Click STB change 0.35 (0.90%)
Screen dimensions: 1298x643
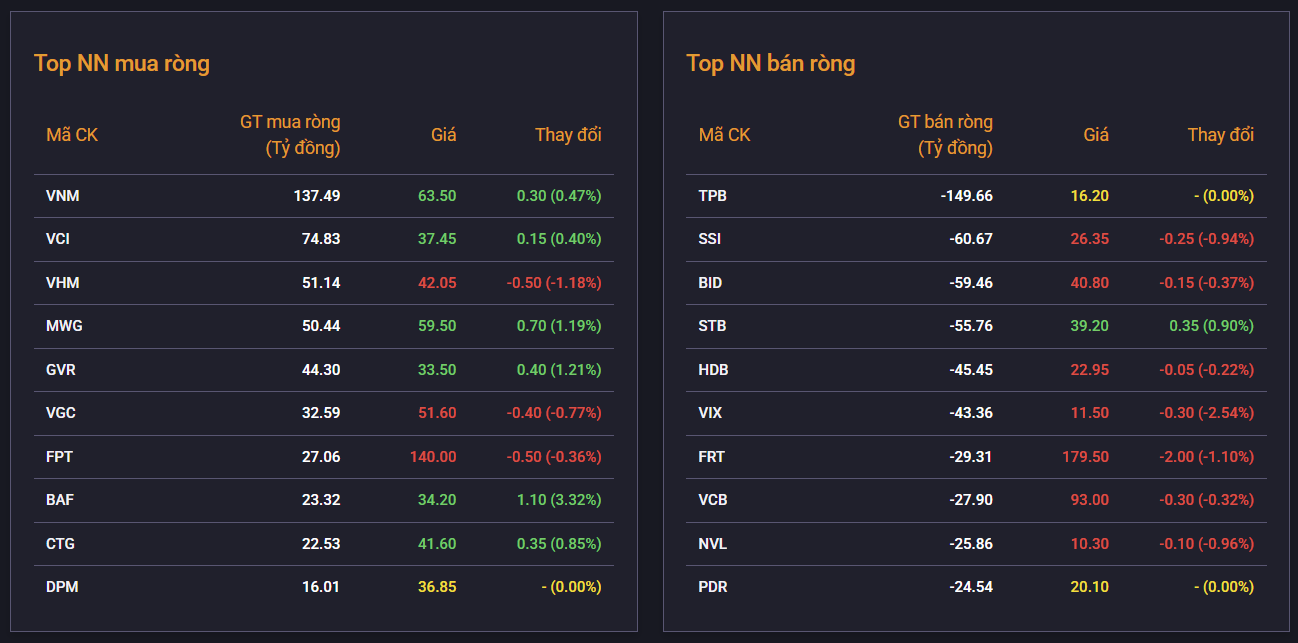point(1211,326)
